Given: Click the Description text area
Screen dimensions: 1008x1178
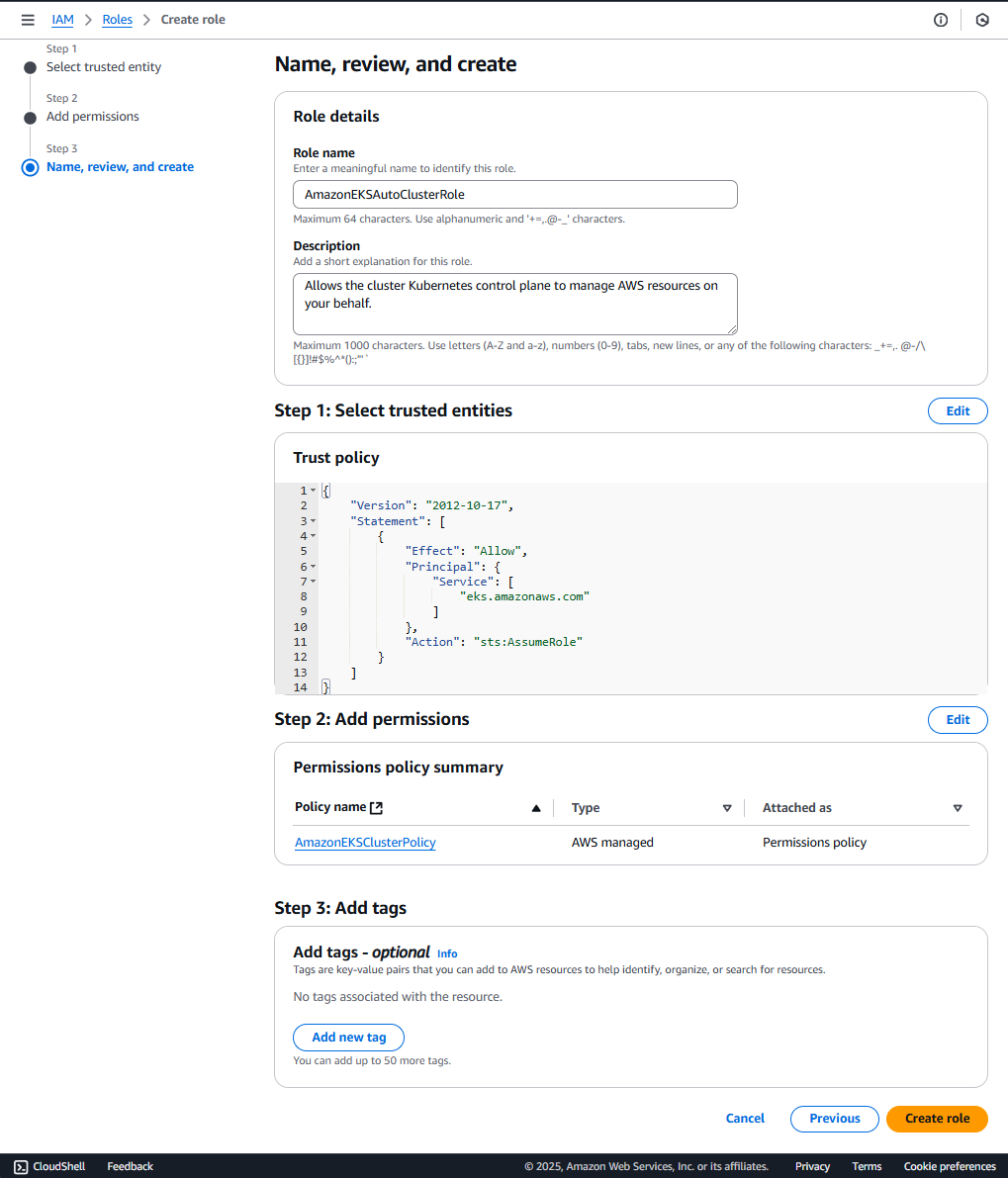Looking at the screenshot, I should click(x=515, y=305).
